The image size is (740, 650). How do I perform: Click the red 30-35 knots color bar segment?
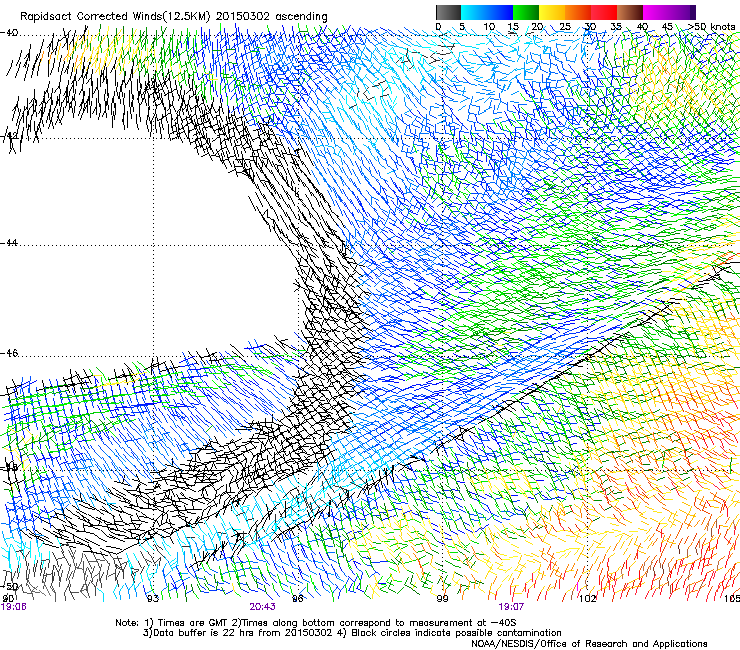coord(604,12)
